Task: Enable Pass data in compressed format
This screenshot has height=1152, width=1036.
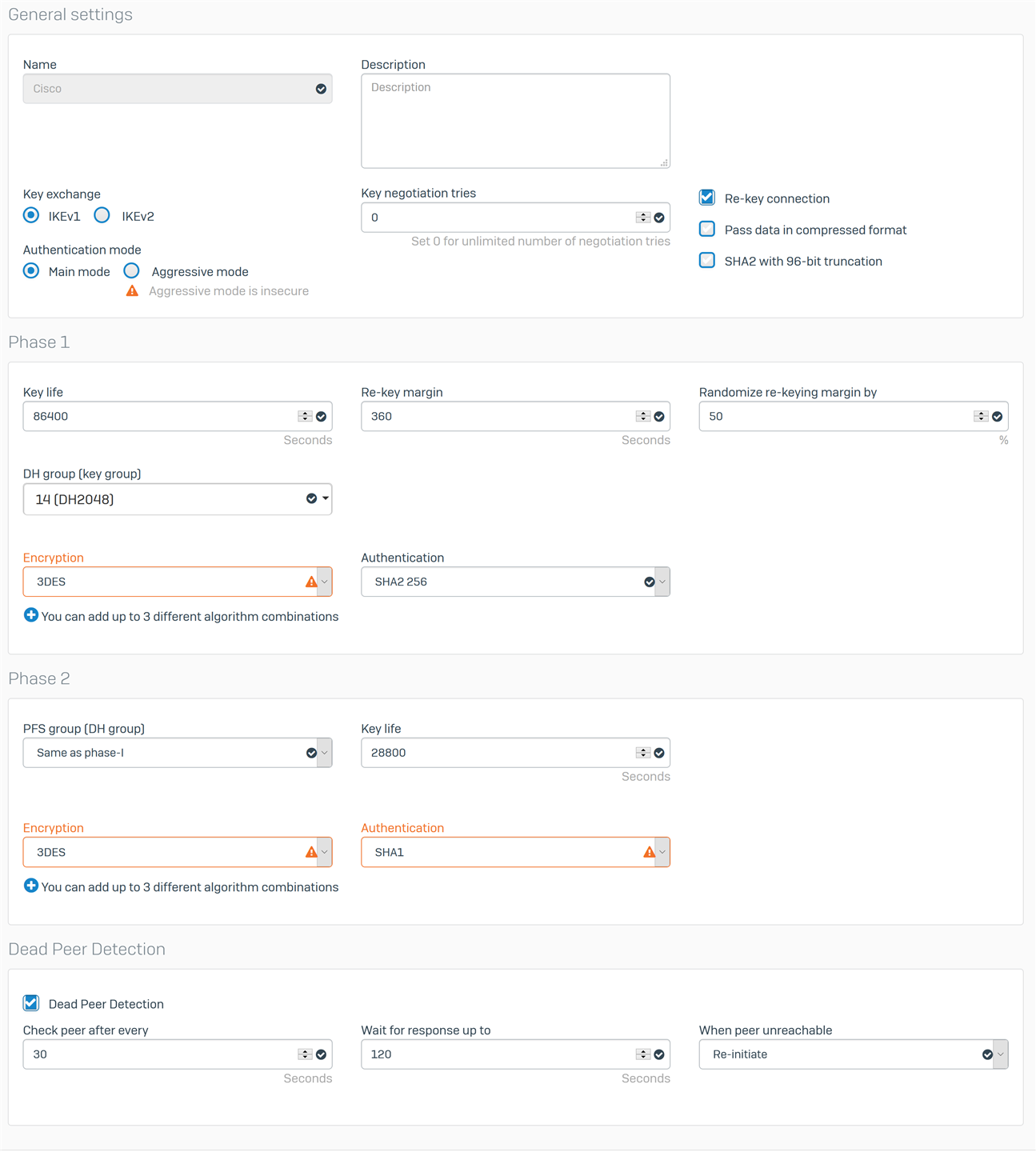Action: pyautogui.click(x=707, y=229)
